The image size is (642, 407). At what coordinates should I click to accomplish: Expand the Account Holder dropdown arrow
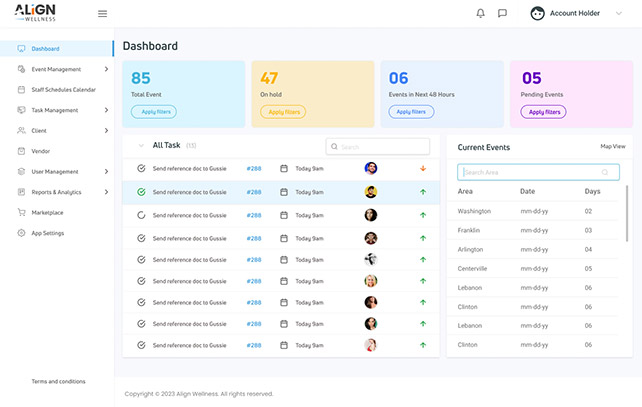(x=619, y=14)
